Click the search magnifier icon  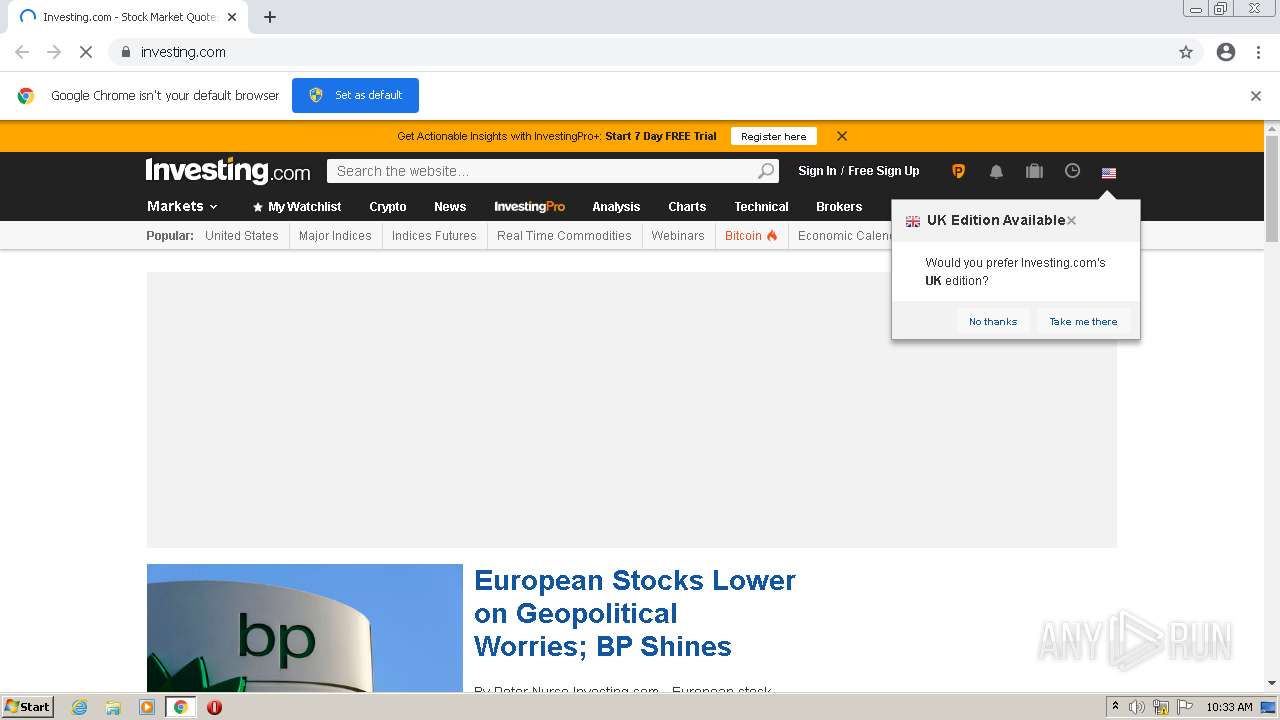click(766, 171)
